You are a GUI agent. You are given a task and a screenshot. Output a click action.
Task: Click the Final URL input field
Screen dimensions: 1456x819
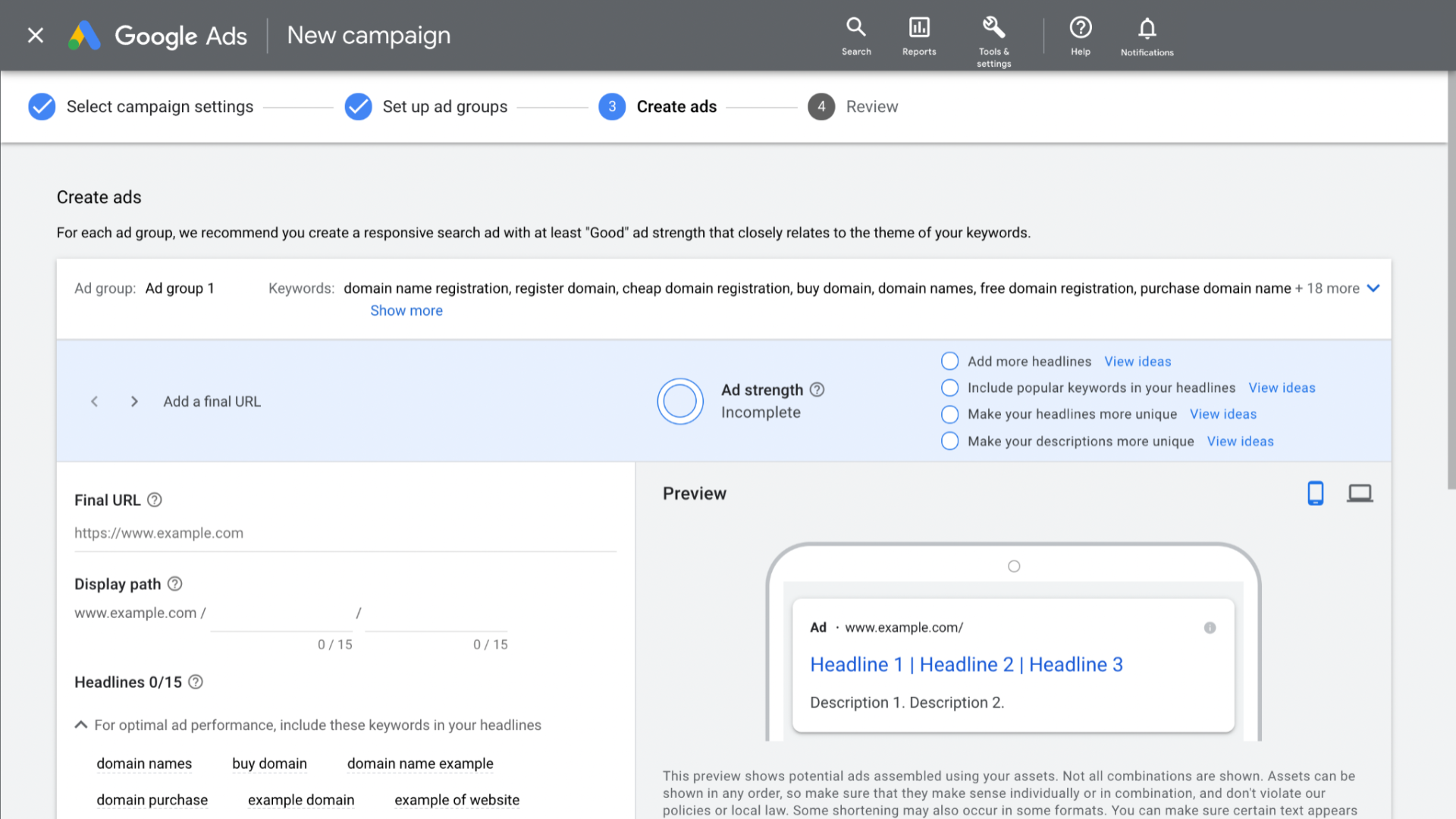point(345,533)
